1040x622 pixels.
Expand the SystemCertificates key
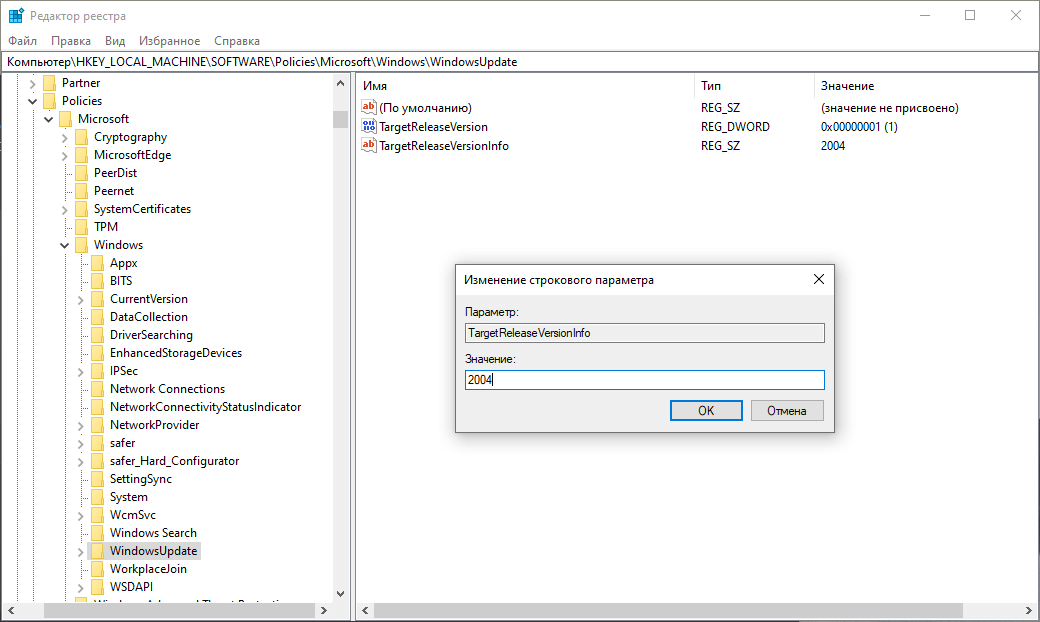[64, 210]
